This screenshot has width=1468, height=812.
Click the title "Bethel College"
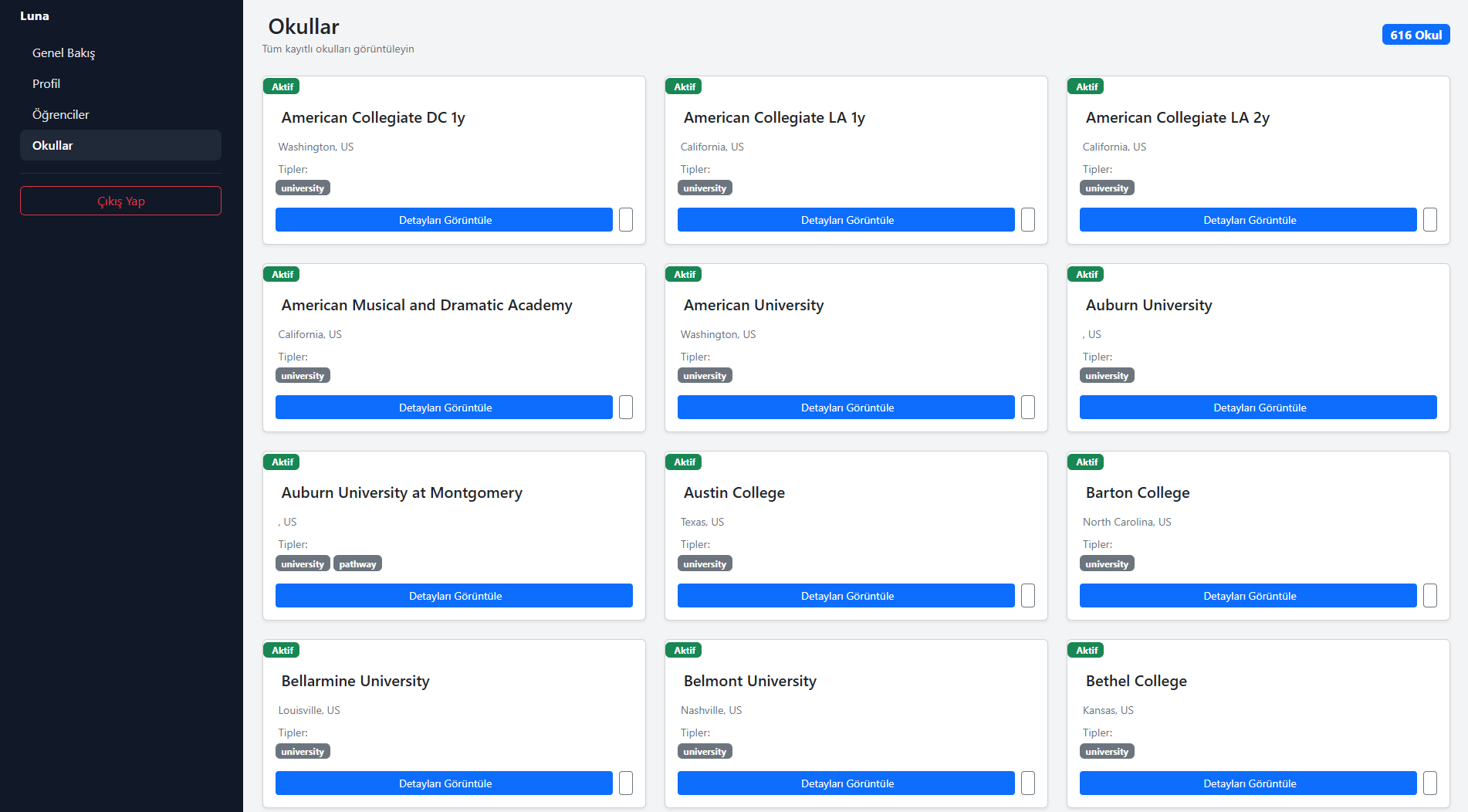click(x=1136, y=681)
